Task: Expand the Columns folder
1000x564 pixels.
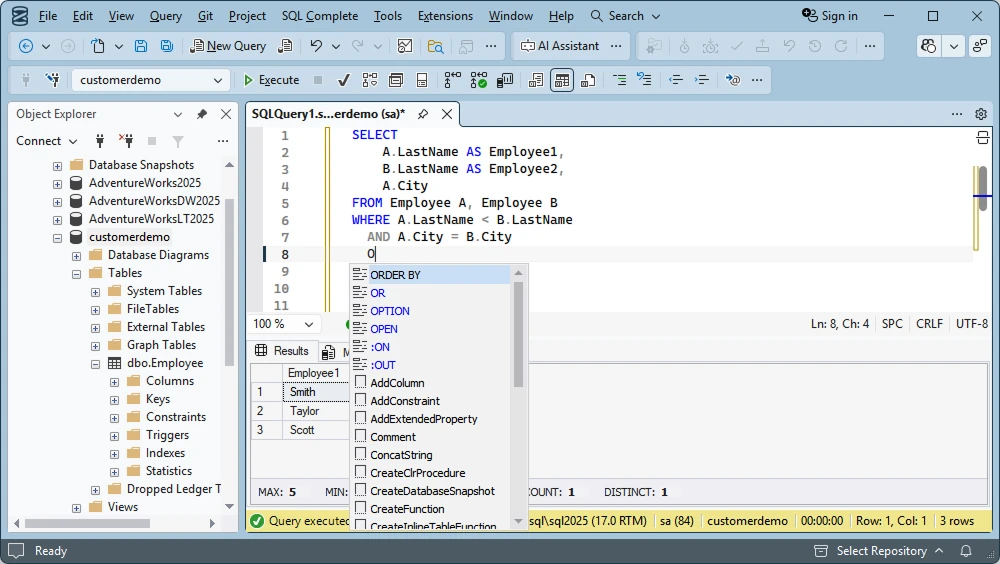Action: 115,382
